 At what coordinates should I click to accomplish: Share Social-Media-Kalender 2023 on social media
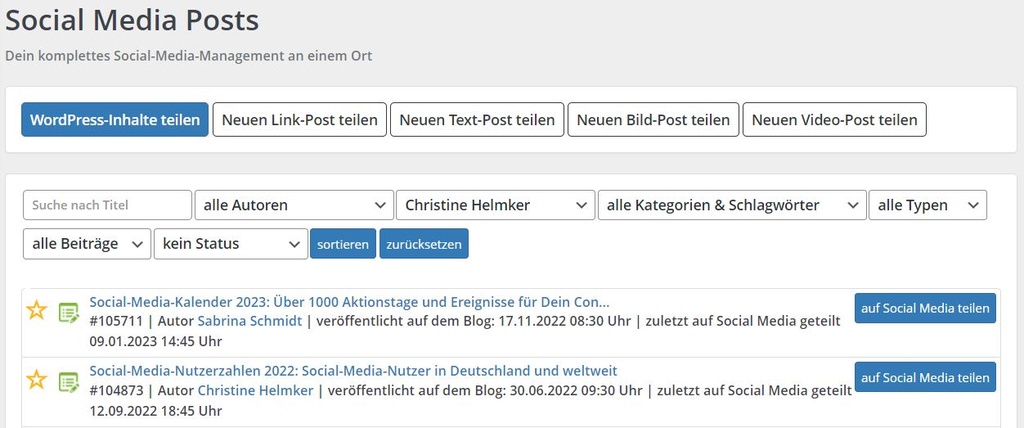tap(925, 308)
